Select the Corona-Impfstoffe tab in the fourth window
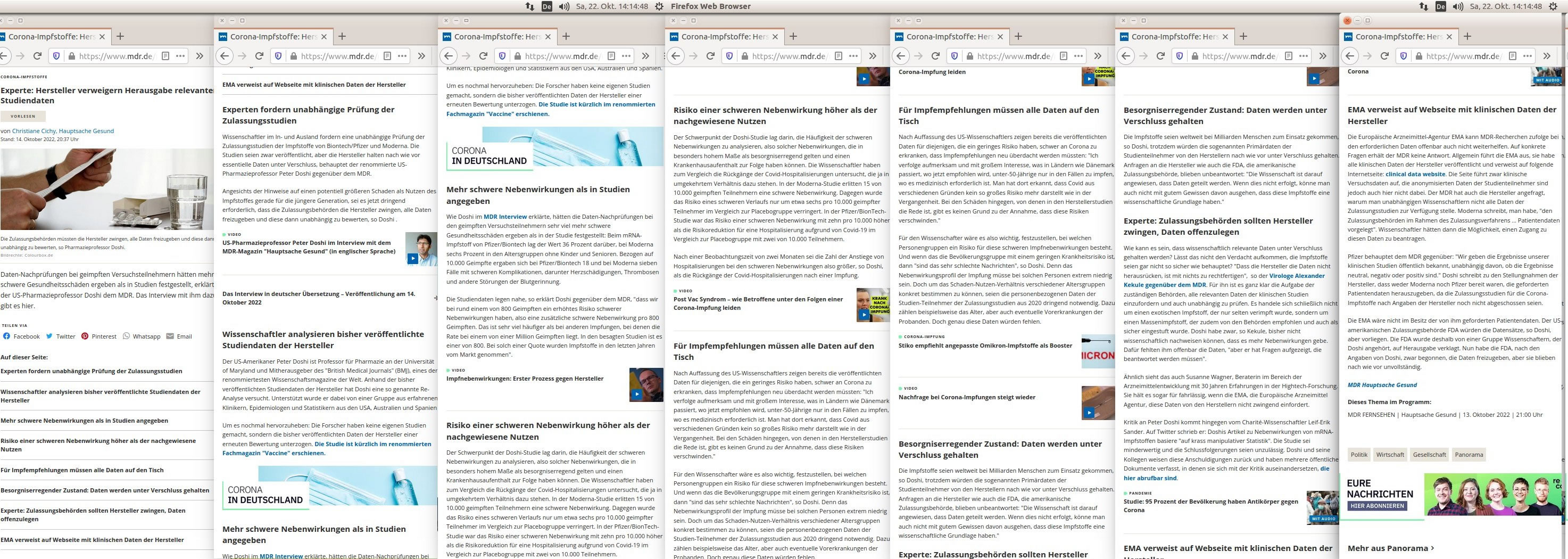 [726, 37]
